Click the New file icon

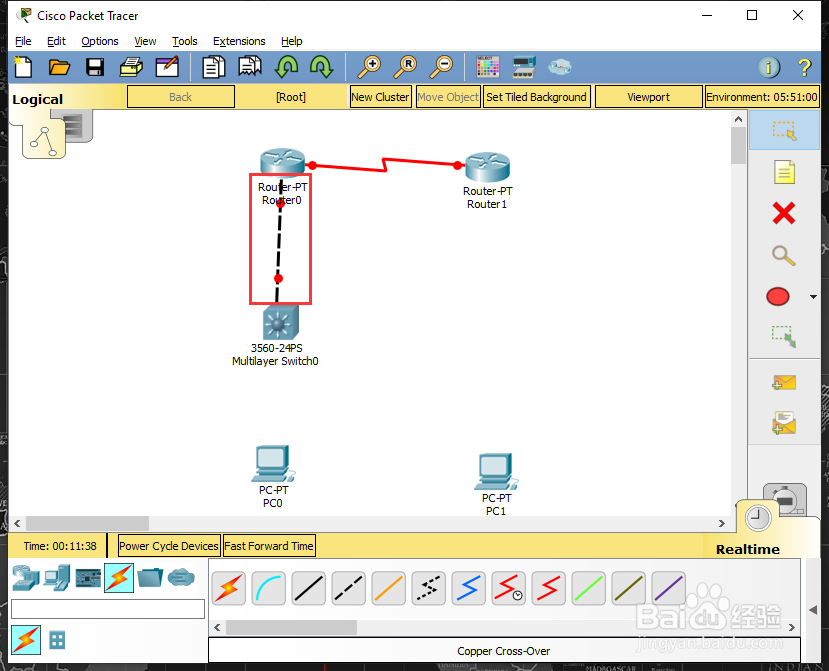pos(23,67)
